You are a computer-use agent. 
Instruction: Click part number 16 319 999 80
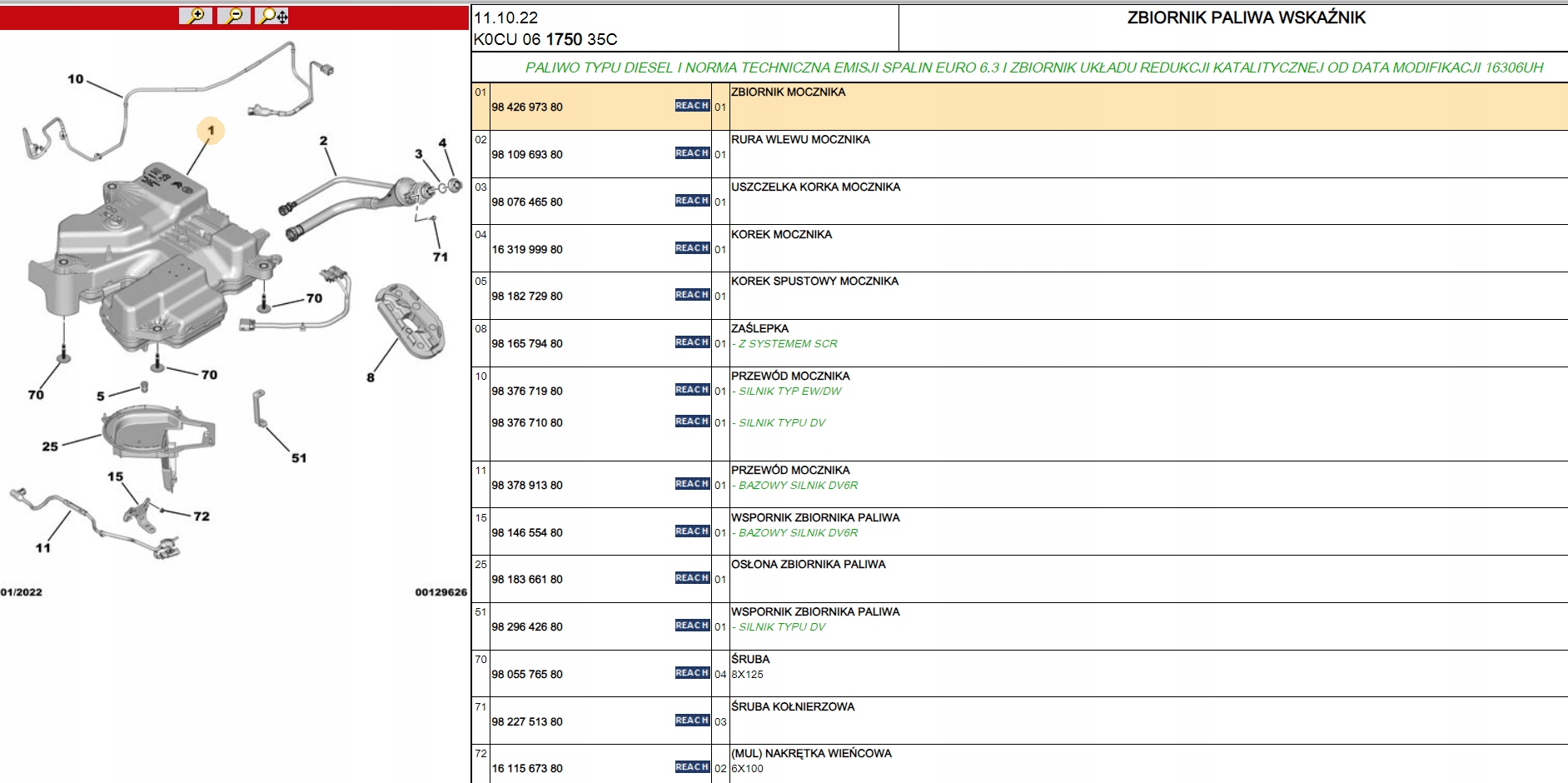point(527,250)
